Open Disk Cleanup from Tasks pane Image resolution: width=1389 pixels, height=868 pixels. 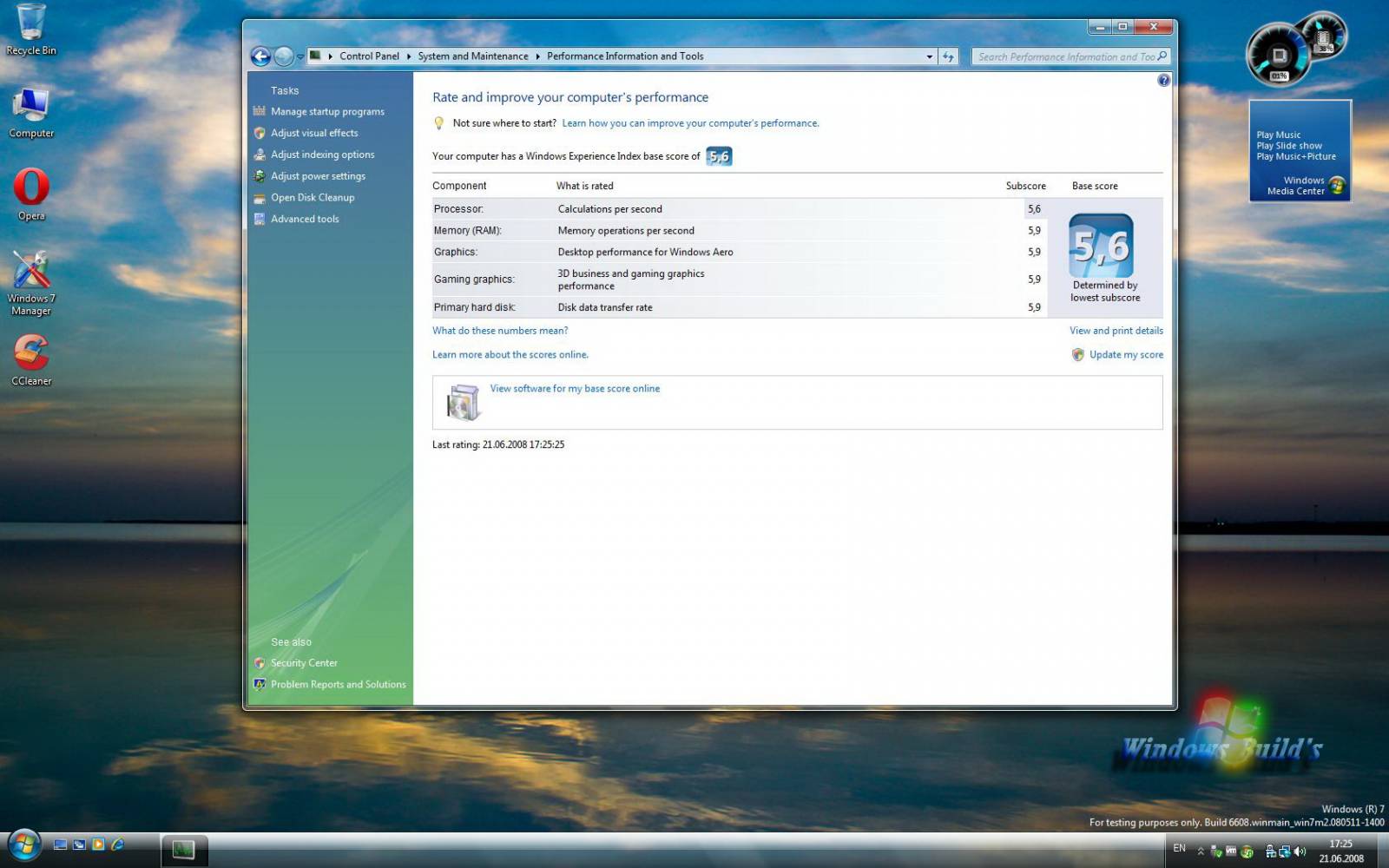[x=313, y=198]
